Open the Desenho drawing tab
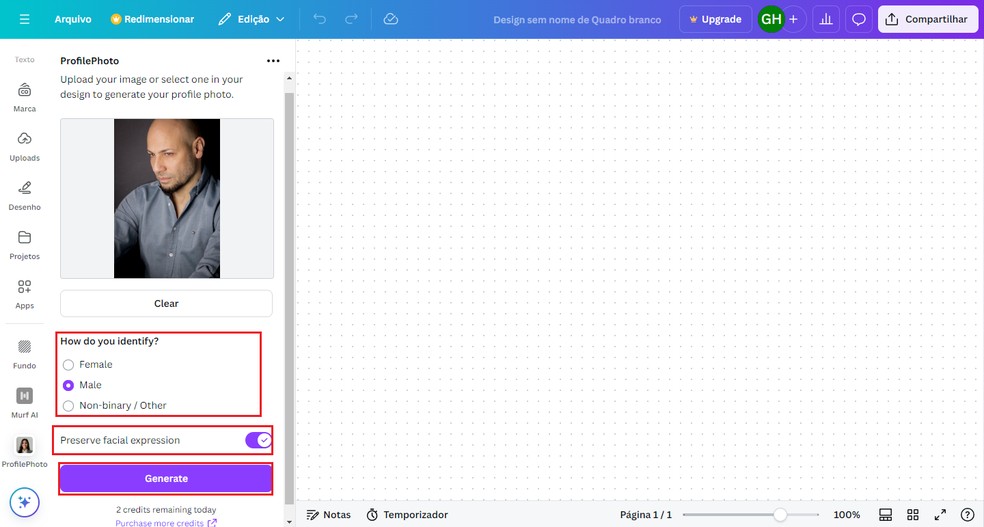Viewport: 984px width, 527px height. click(24, 196)
